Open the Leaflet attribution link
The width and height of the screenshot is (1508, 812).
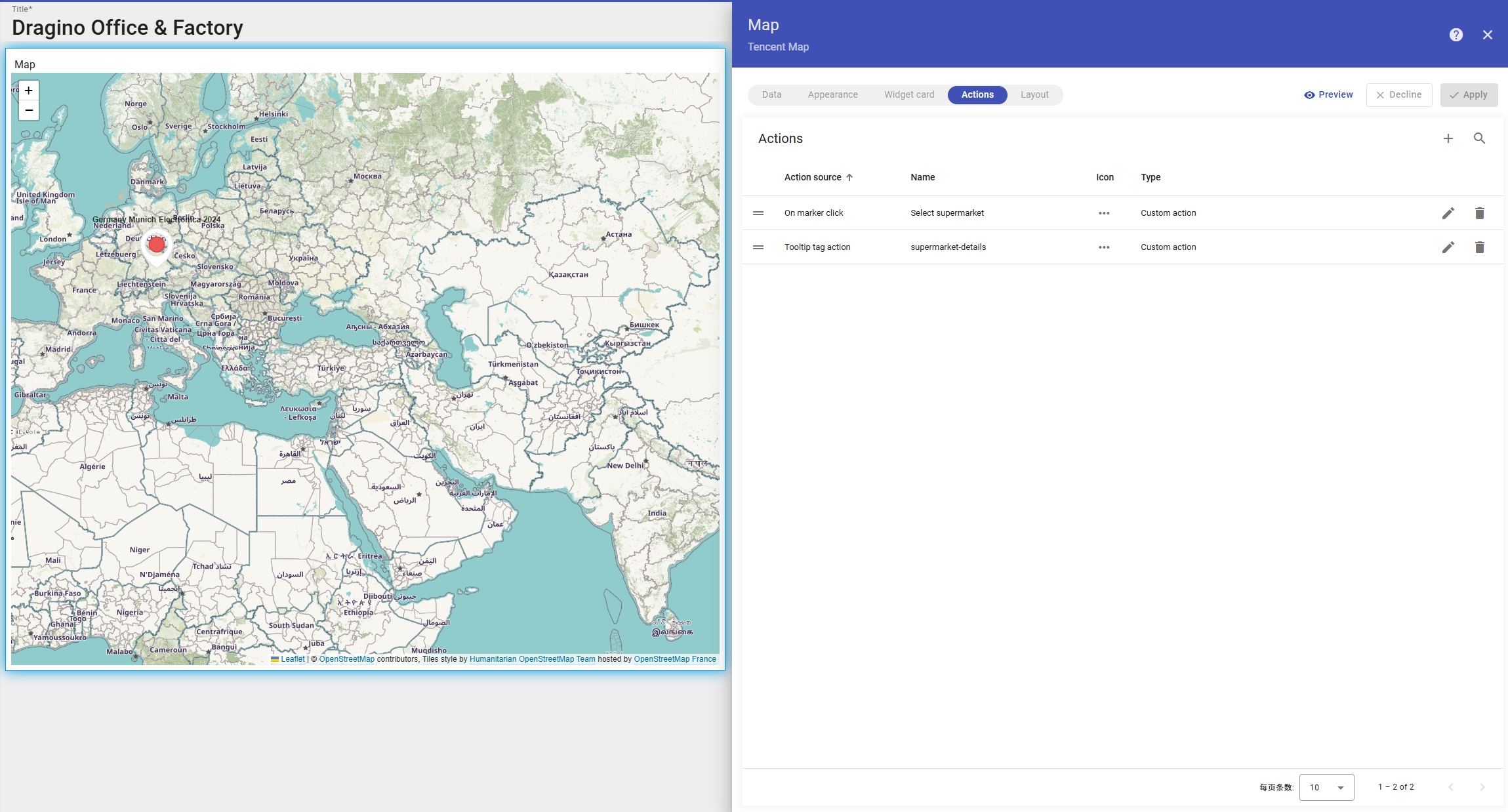click(x=293, y=659)
